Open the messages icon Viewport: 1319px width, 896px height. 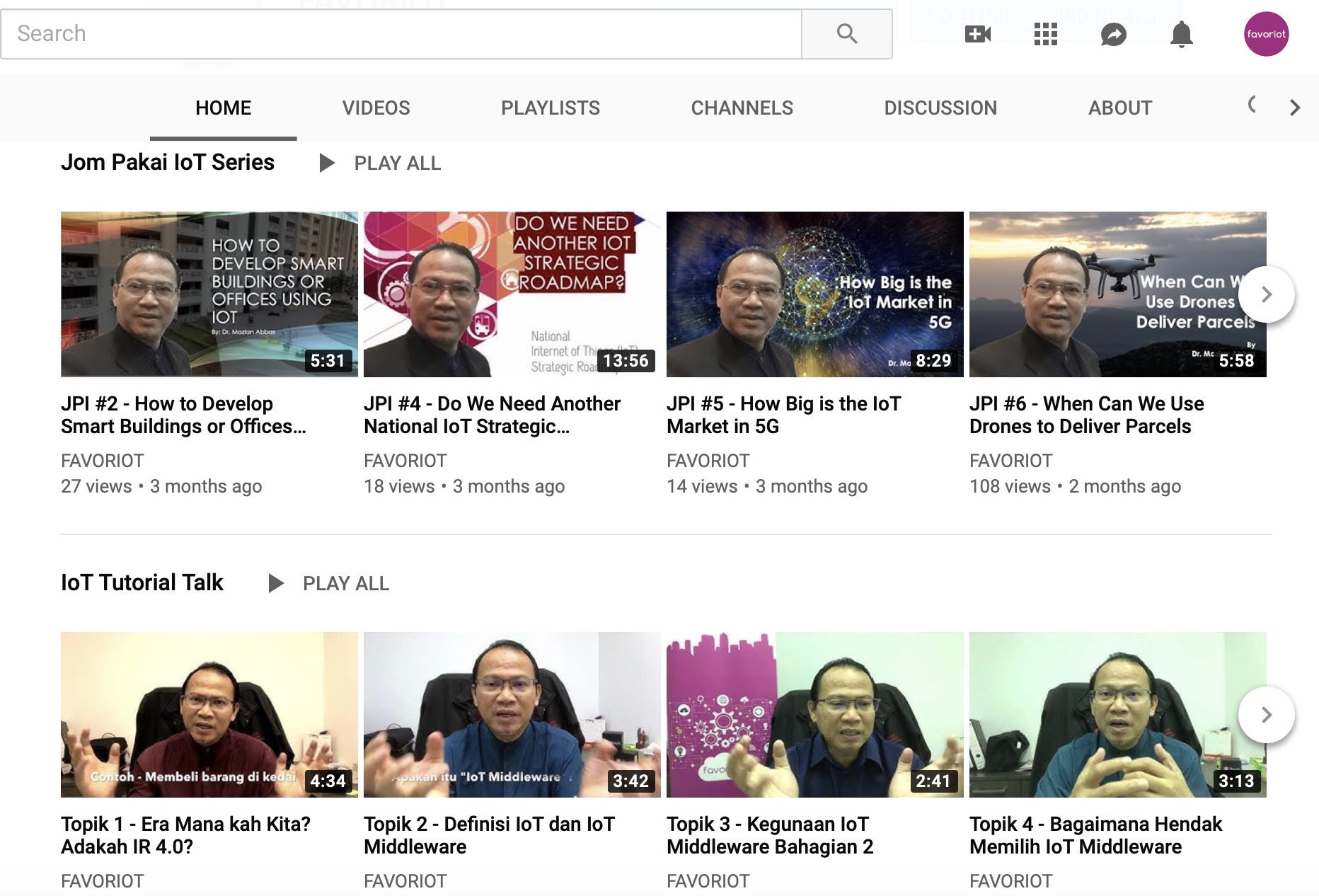[1113, 33]
